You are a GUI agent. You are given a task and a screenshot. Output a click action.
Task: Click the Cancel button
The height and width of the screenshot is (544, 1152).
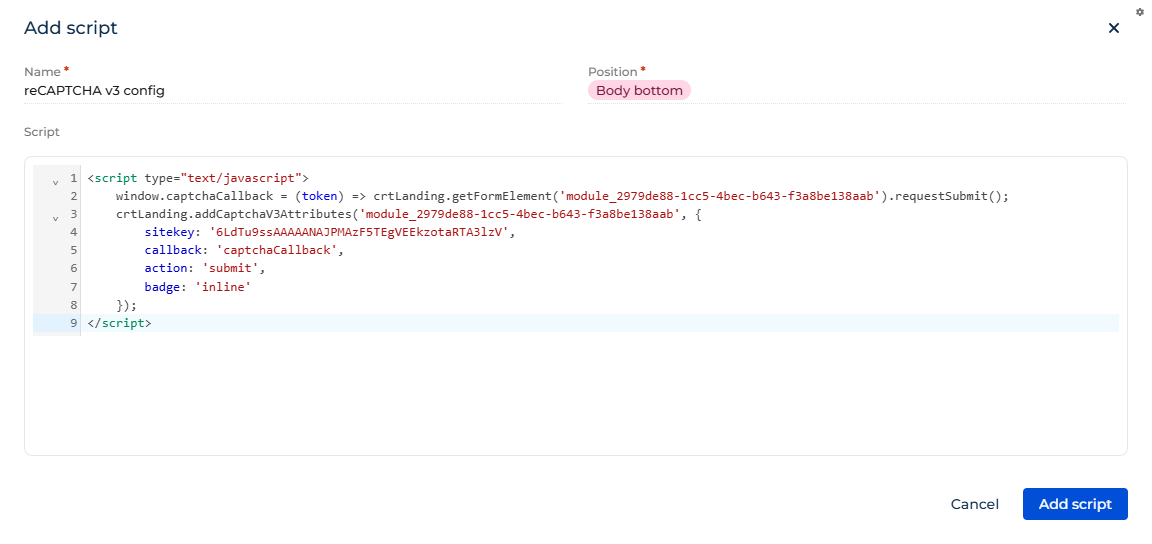click(974, 504)
